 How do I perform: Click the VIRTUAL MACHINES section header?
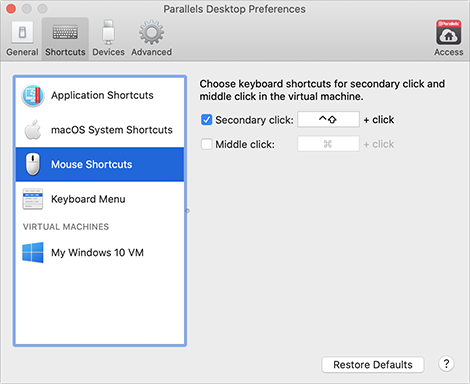tap(66, 227)
